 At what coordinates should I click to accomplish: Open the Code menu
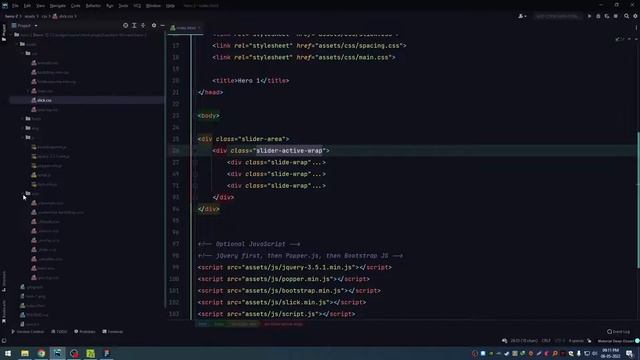(76, 6)
